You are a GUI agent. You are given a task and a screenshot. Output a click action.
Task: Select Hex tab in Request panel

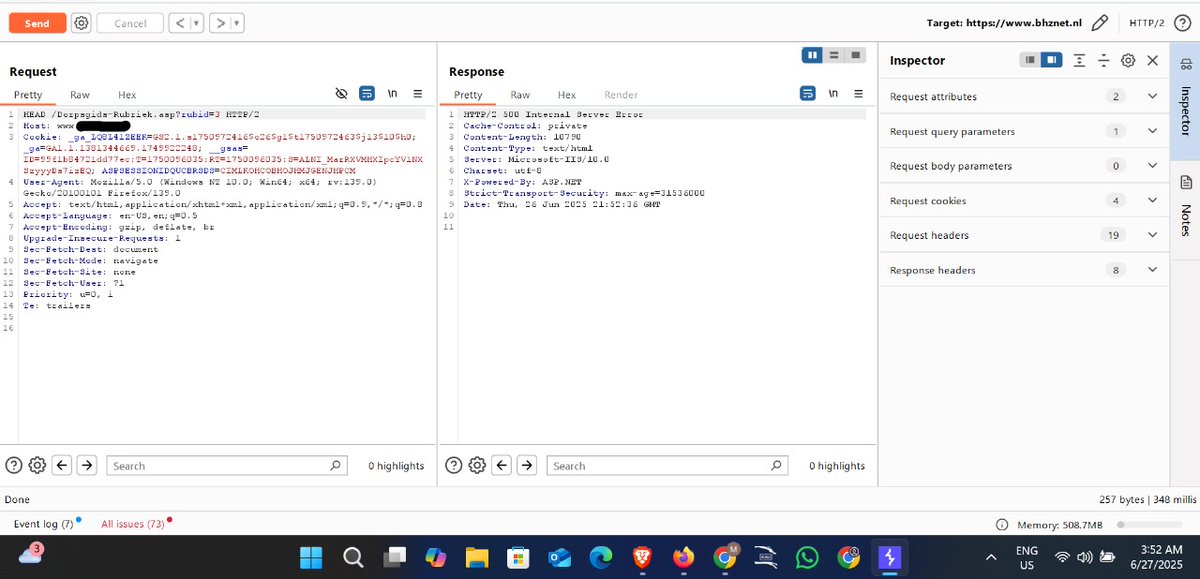(127, 95)
